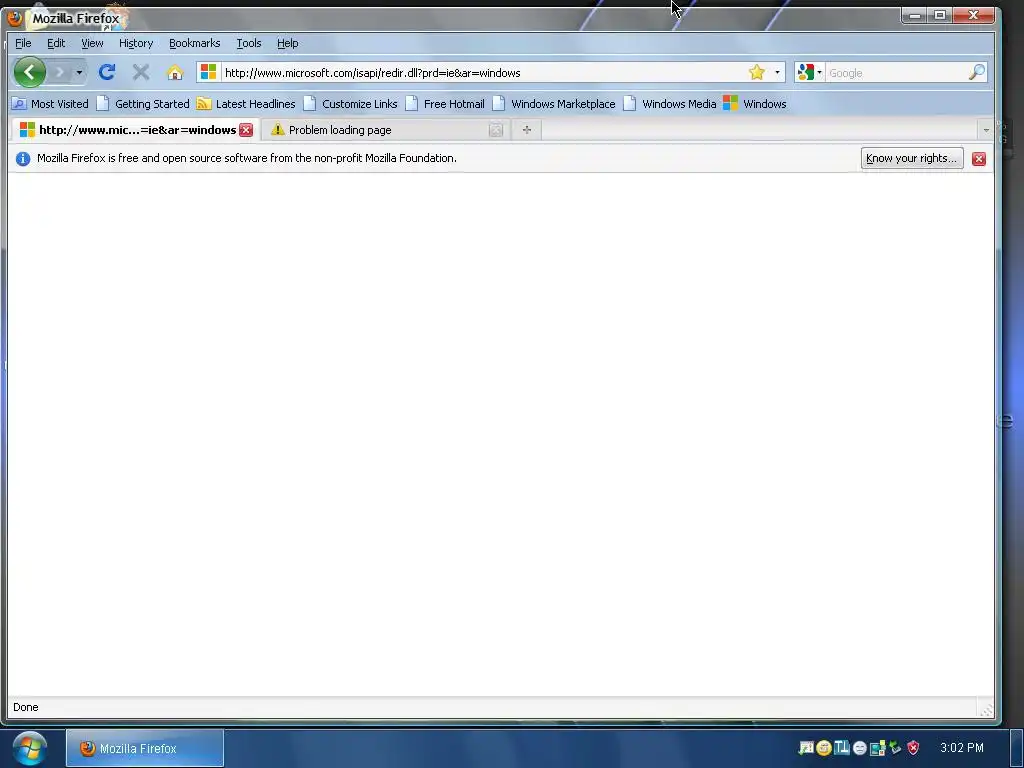Close the Problem loading page tab
This screenshot has width=1024, height=768.
click(496, 130)
